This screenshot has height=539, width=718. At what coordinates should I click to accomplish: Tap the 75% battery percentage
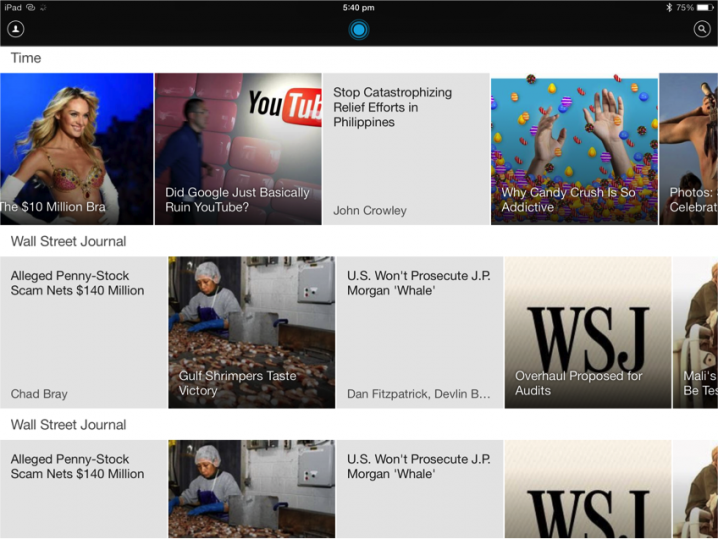(685, 7)
